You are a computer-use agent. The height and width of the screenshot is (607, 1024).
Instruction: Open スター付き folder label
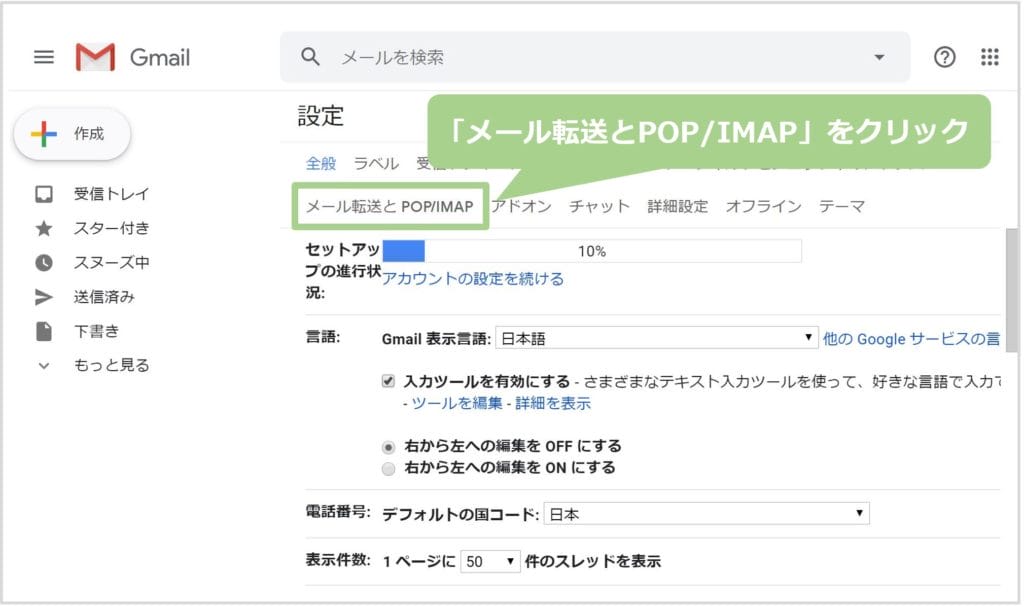pos(112,228)
